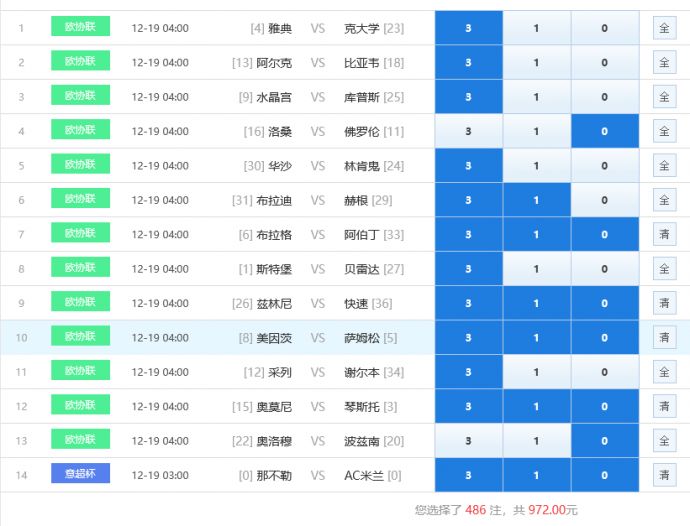
Task: Deselect the 0 option in 布拉格 vs 阿伯丁 row
Action: click(604, 235)
